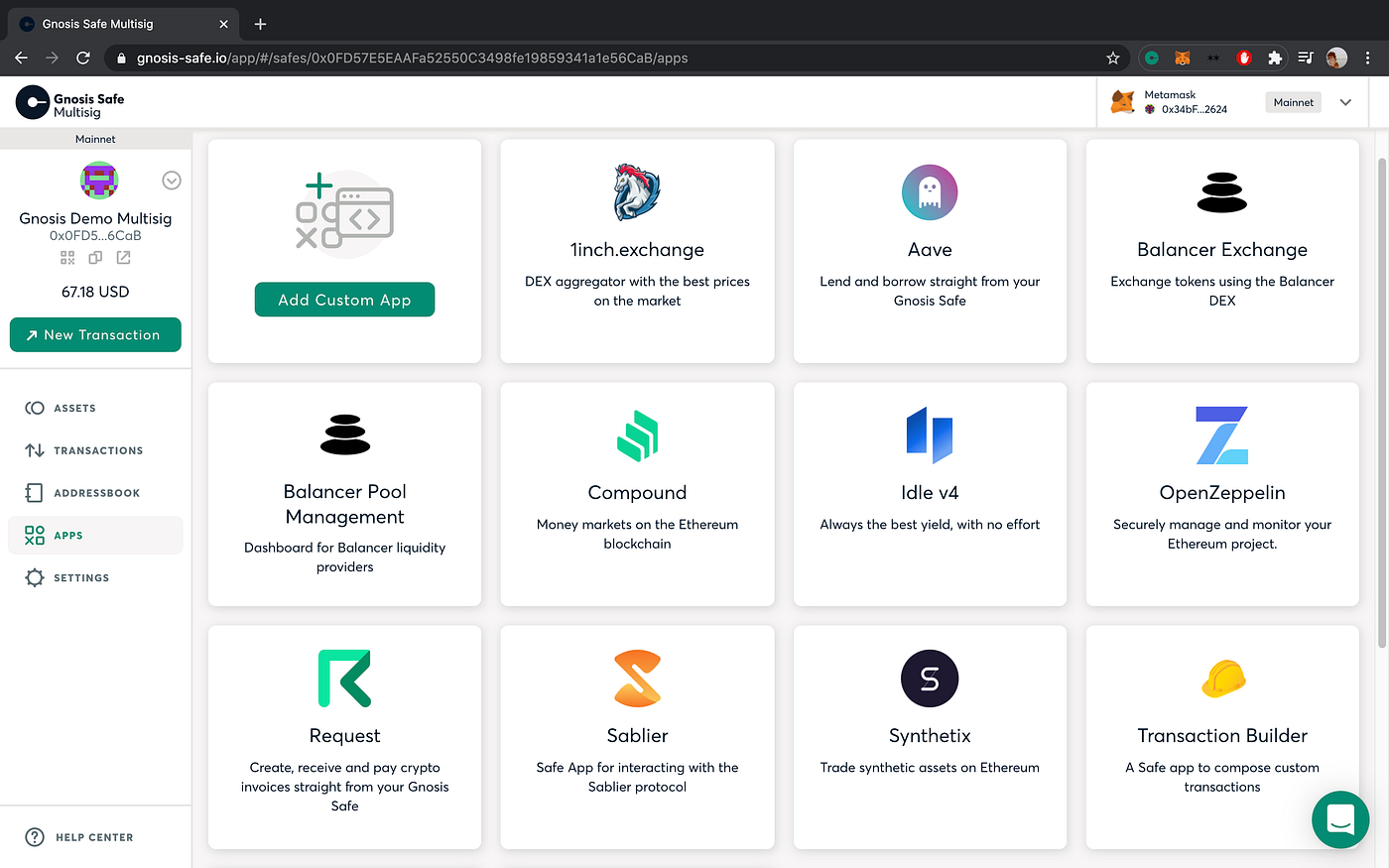Click the page vertical scrollbar
Image resolution: width=1389 pixels, height=868 pixels.
click(1382, 401)
